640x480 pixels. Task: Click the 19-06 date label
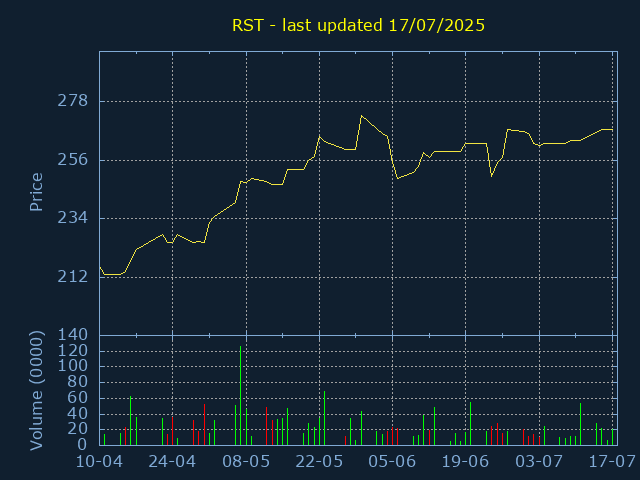pos(465,462)
